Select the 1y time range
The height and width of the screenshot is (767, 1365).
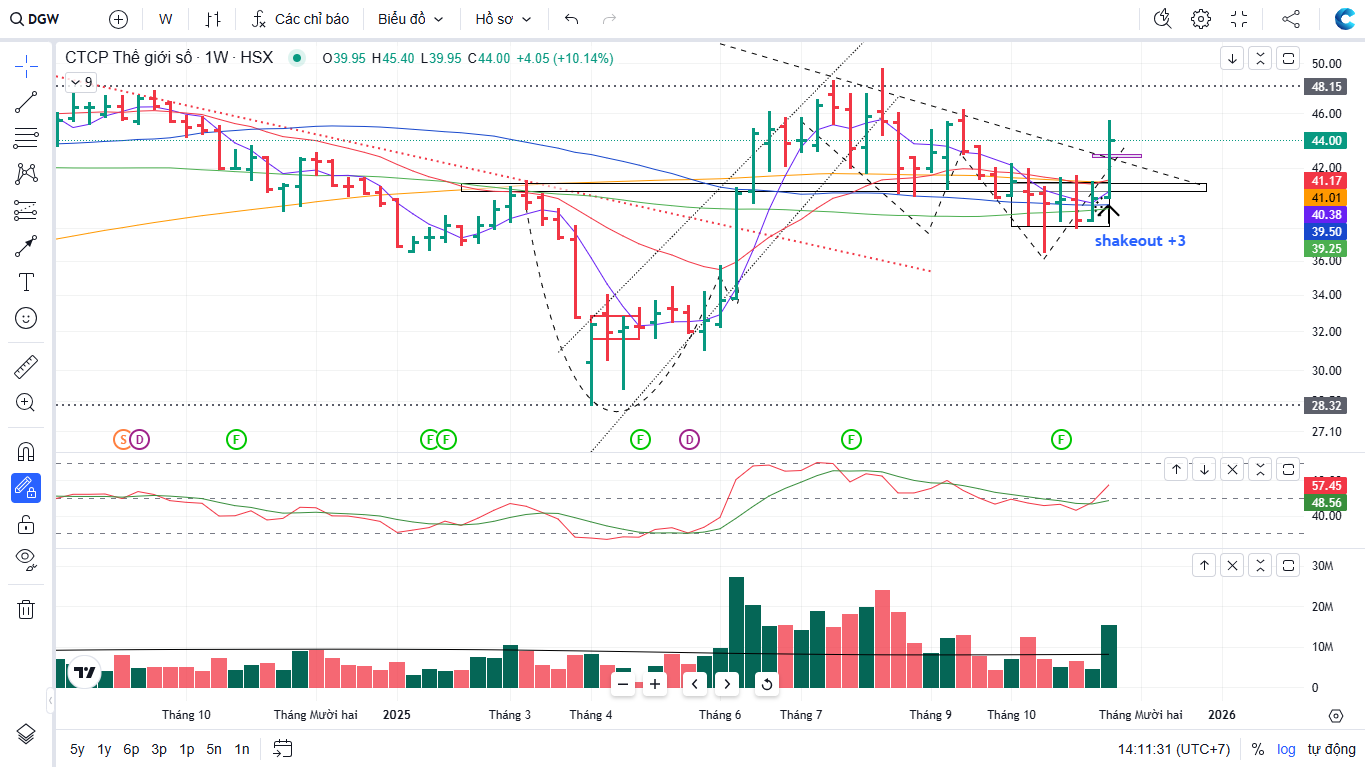pyautogui.click(x=104, y=749)
